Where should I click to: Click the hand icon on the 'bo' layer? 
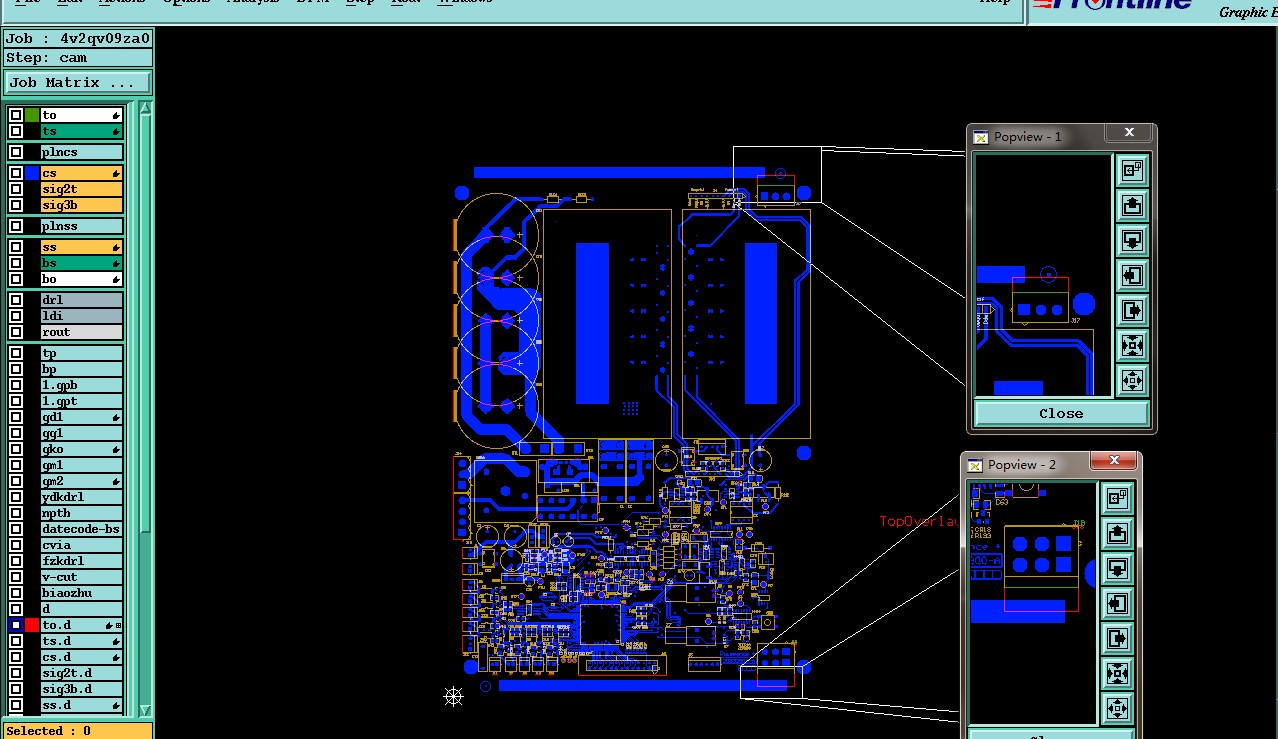coord(116,279)
